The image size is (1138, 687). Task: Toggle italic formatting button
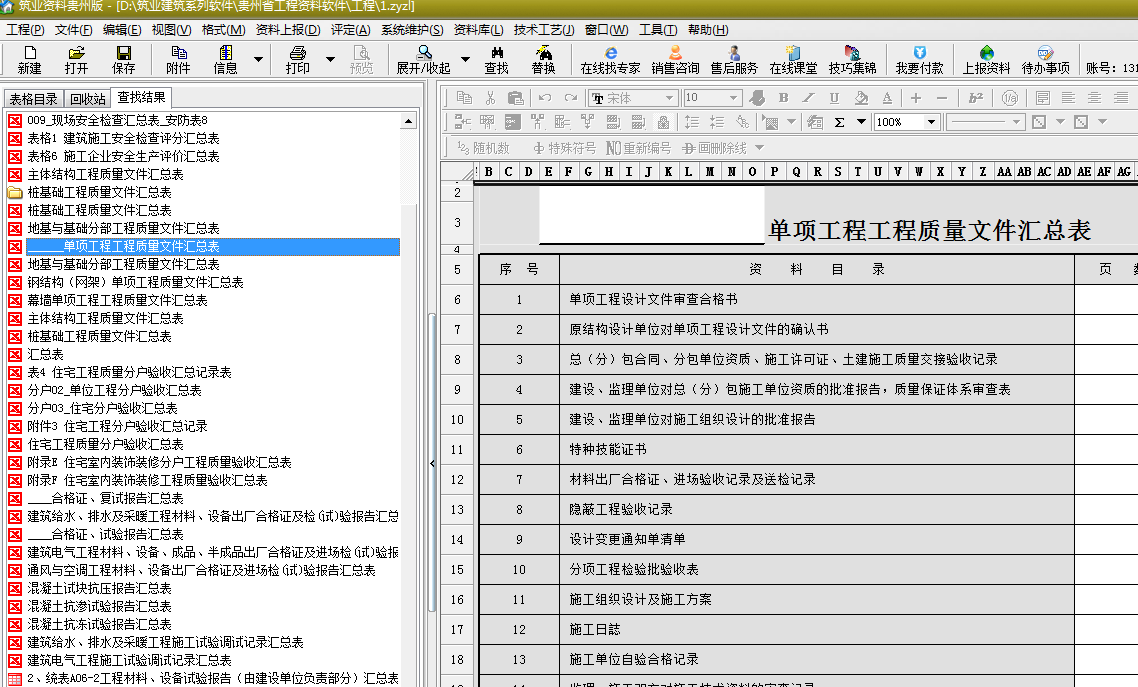coord(809,98)
